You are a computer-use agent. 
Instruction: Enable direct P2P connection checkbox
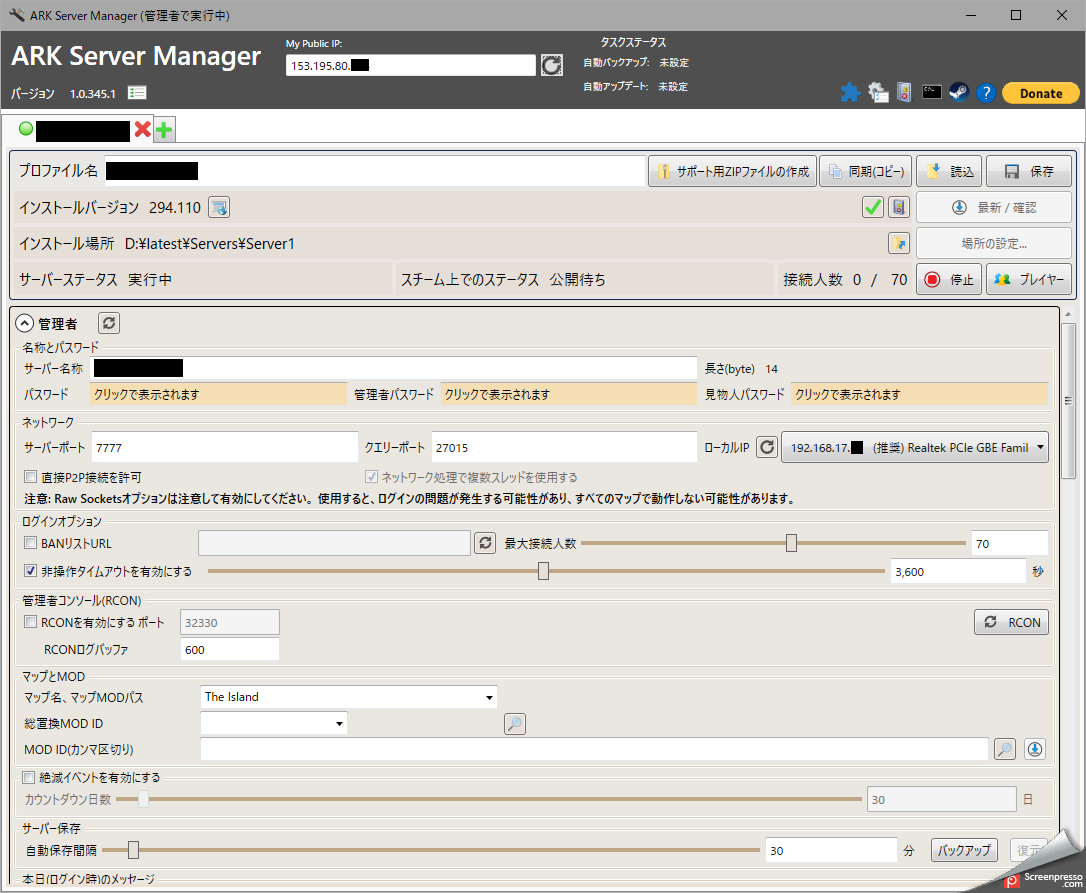[x=30, y=477]
